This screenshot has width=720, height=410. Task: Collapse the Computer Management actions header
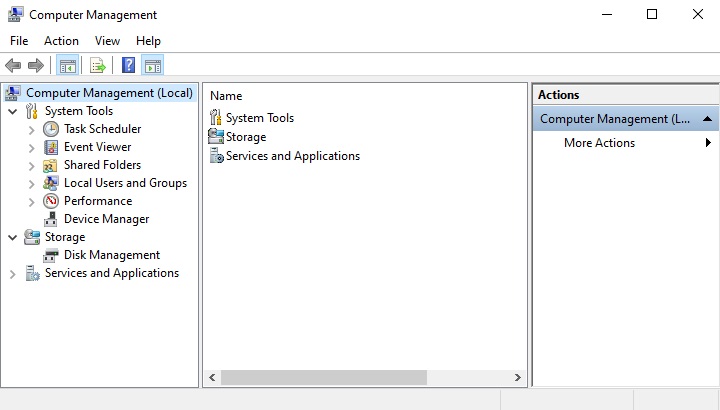pos(707,119)
